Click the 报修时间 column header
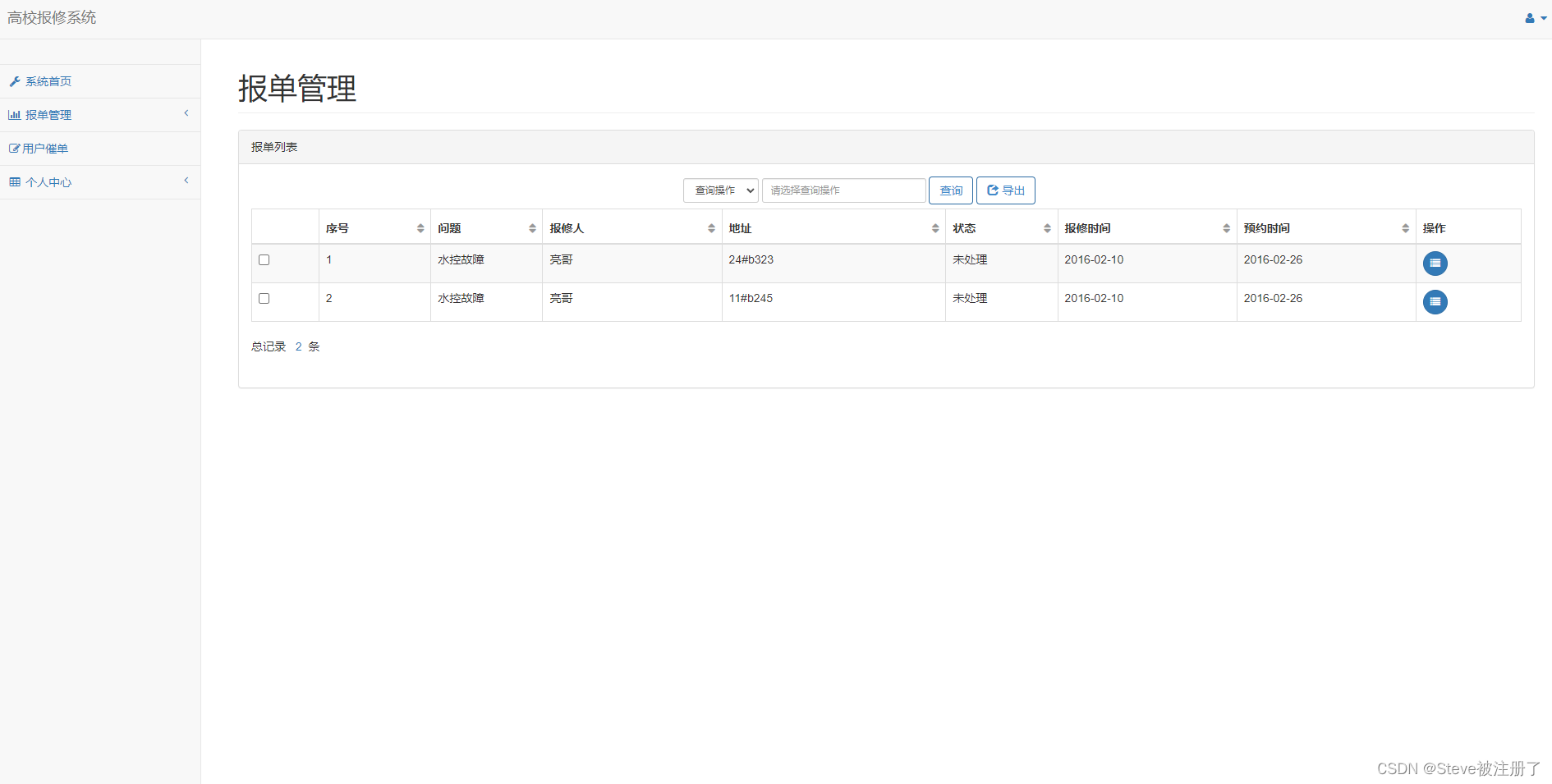Image resolution: width=1552 pixels, height=784 pixels. pyautogui.click(x=1147, y=228)
